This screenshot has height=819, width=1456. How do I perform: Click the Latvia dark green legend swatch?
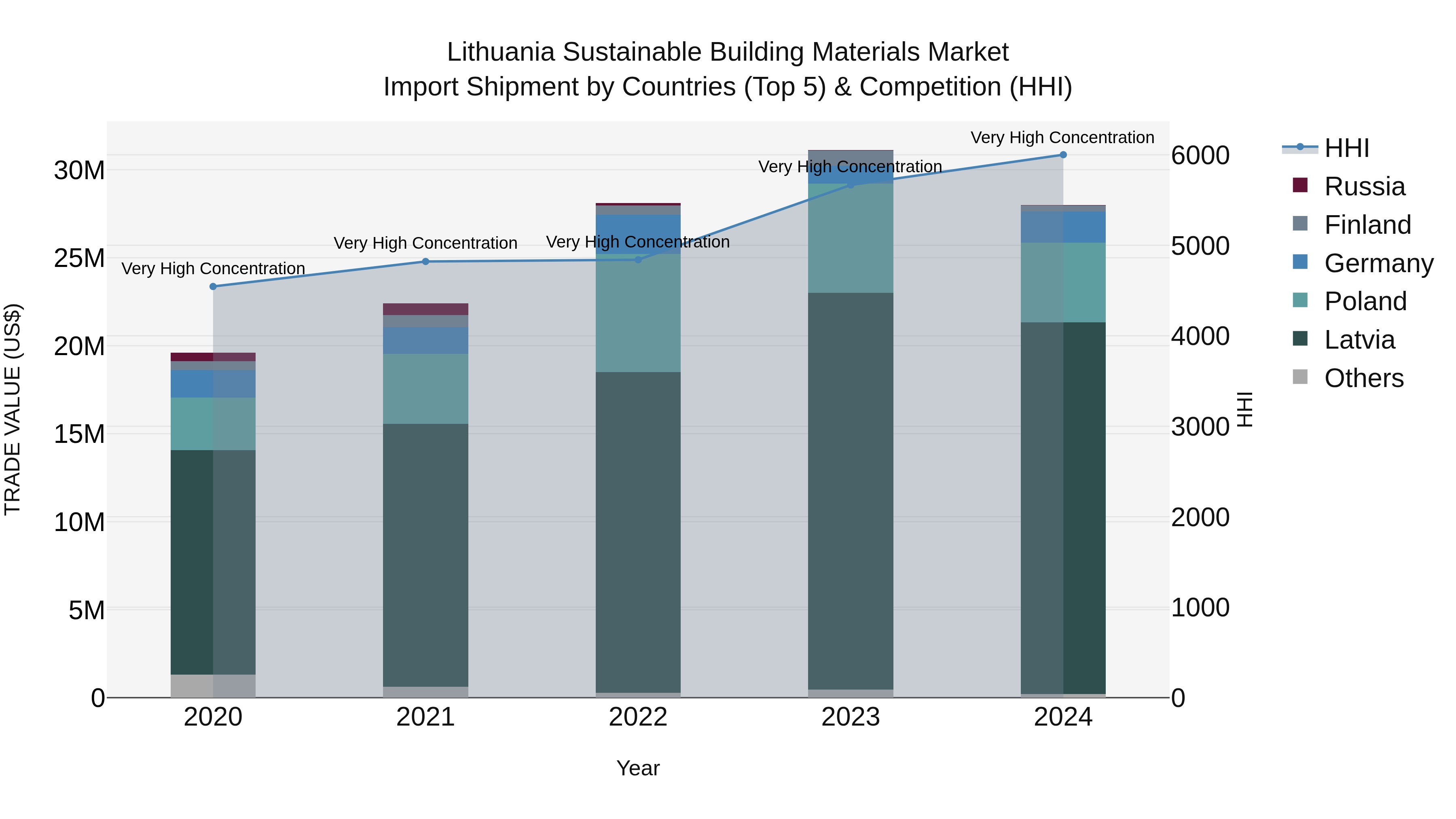pos(1300,338)
